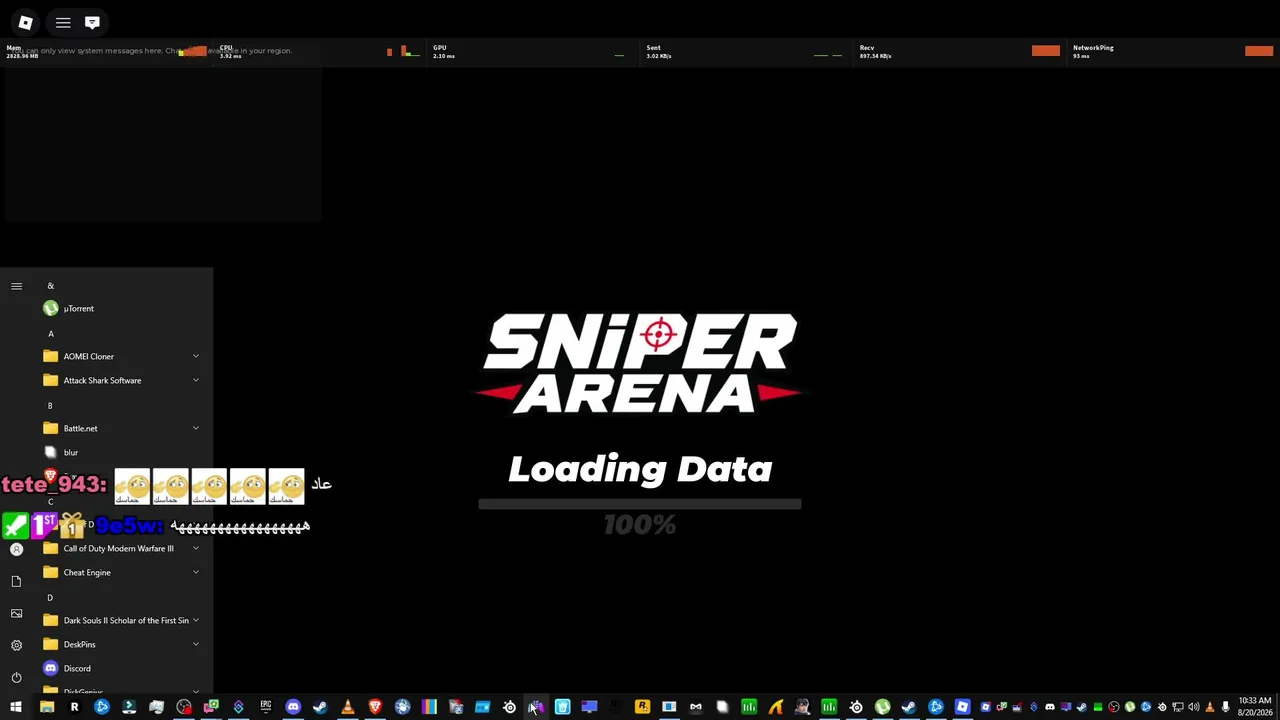The height and width of the screenshot is (720, 1280).
Task: Open the DeskPins folder
Action: 121,644
